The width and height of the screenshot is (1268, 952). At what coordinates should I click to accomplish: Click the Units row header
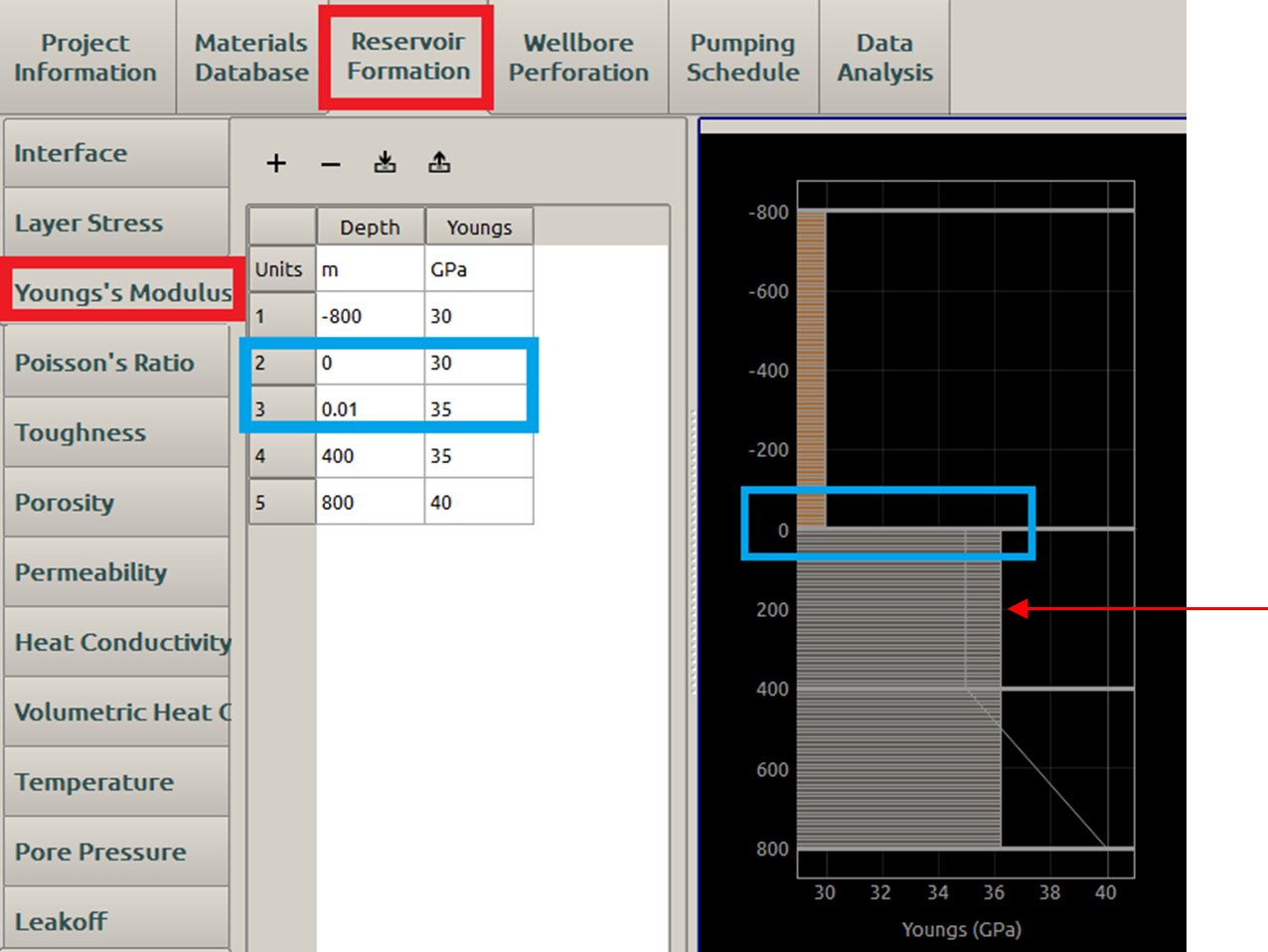click(282, 269)
